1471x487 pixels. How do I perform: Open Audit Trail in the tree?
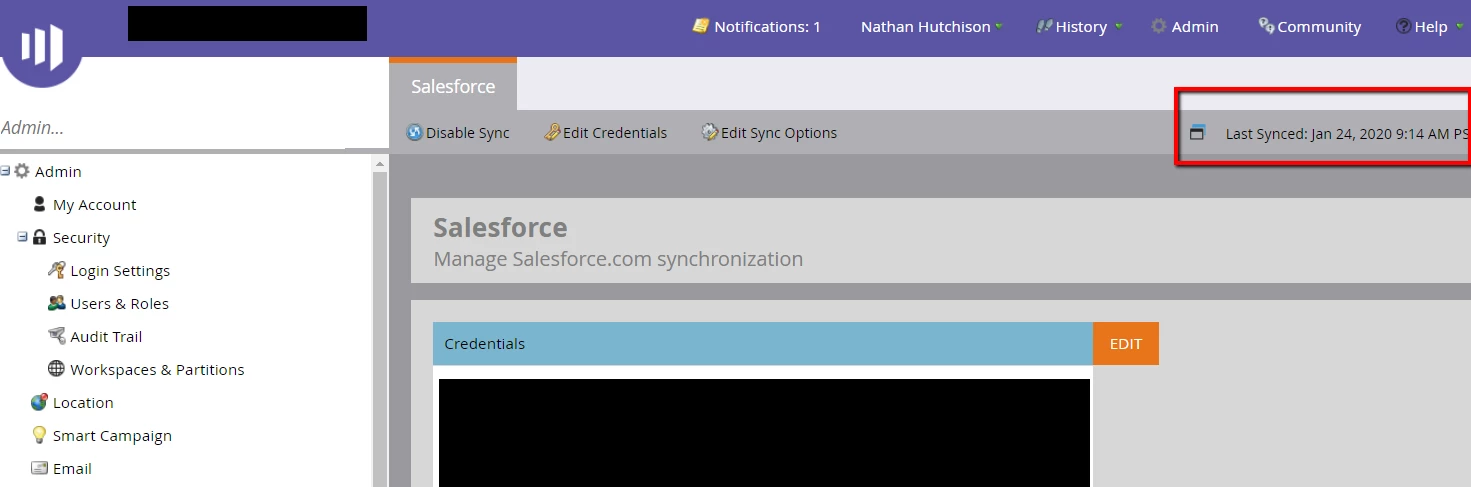tap(107, 336)
